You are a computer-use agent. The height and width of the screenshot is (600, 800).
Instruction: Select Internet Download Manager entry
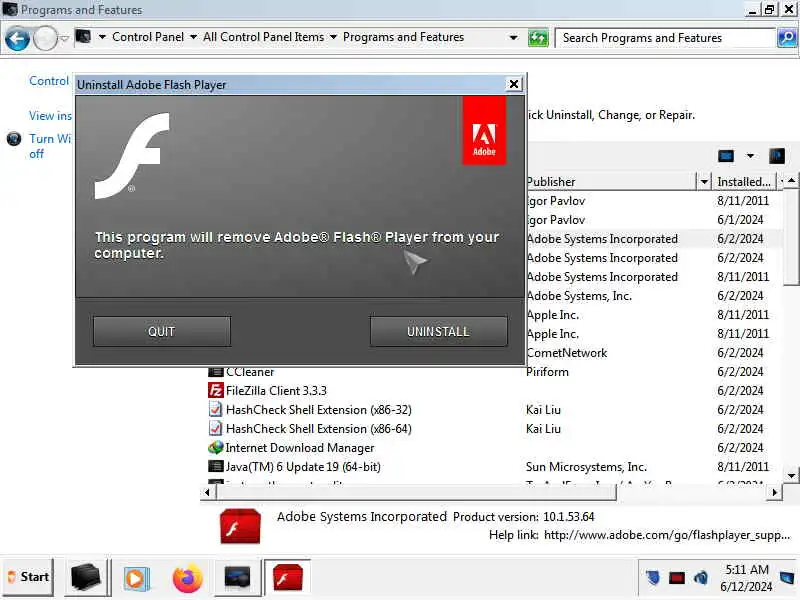(x=300, y=448)
